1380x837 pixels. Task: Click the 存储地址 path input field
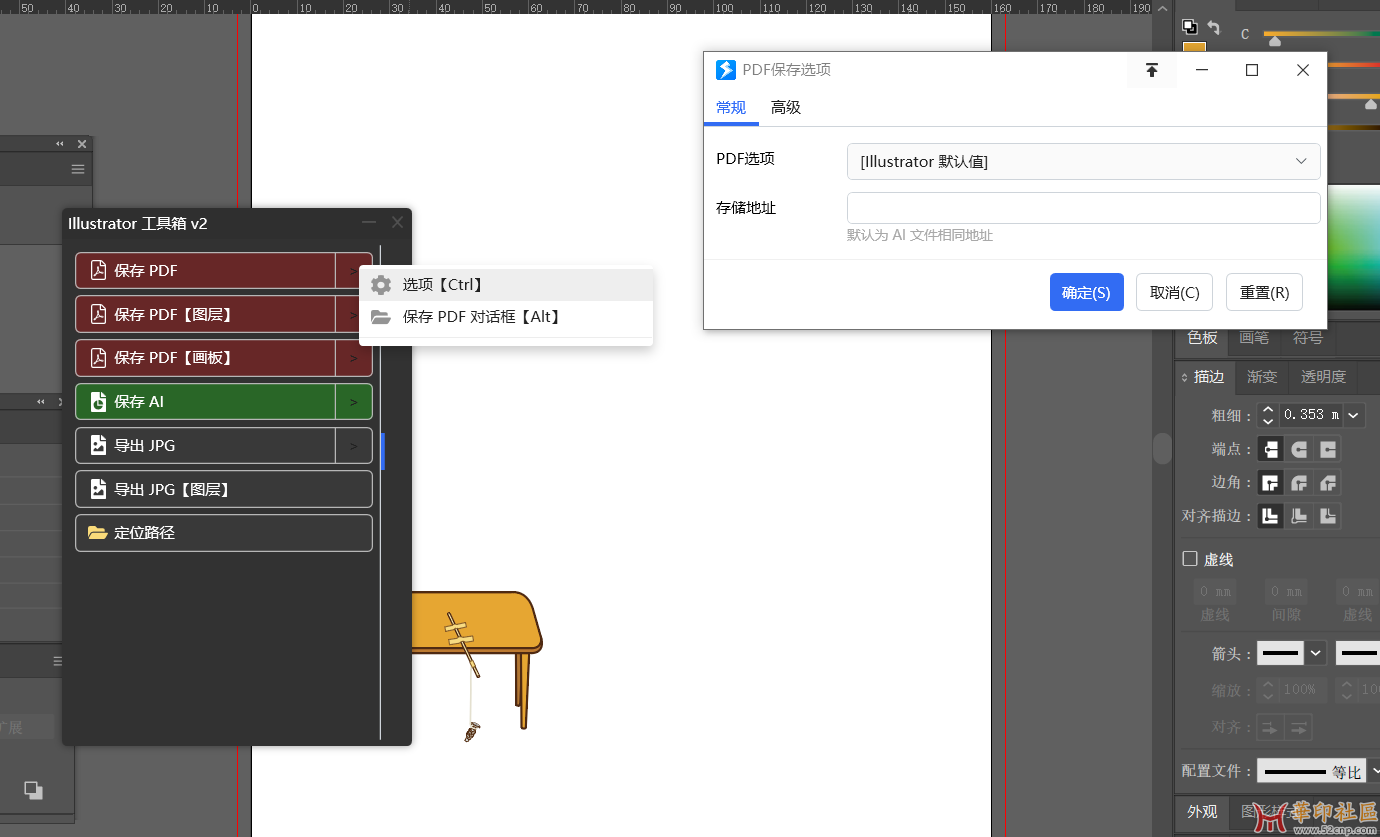click(1083, 208)
